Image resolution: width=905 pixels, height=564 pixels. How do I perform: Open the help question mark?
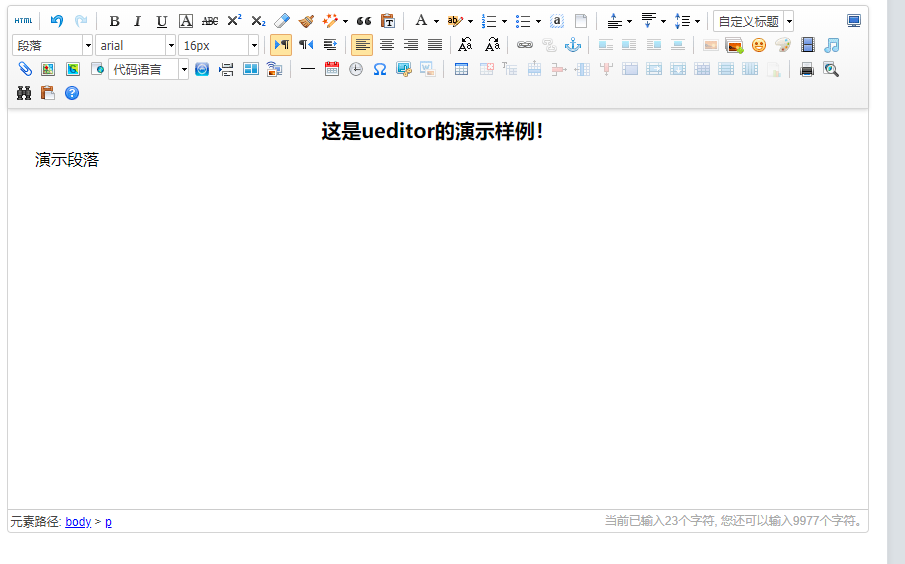tap(72, 93)
